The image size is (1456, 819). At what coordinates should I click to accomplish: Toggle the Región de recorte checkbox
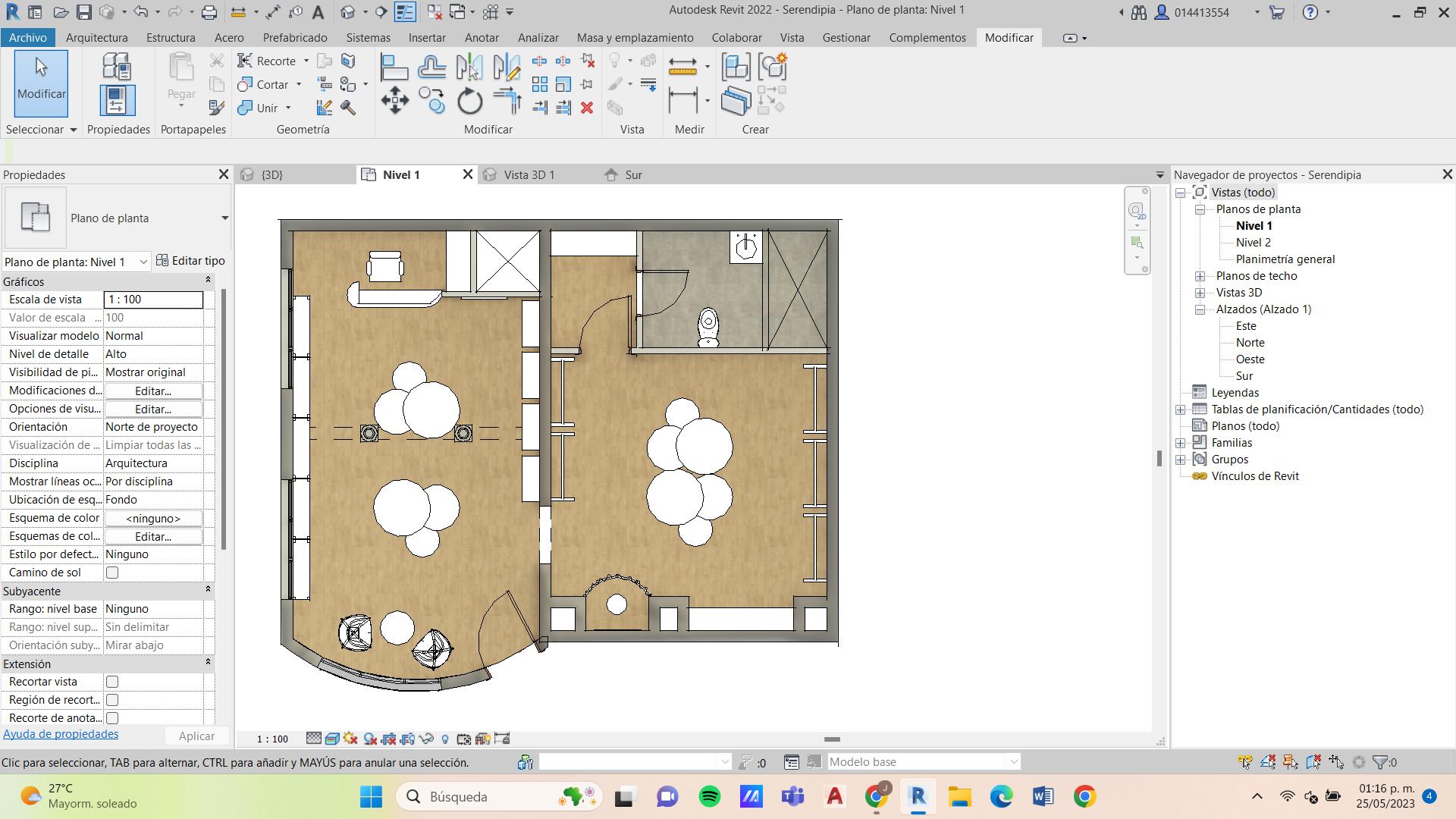click(x=112, y=700)
